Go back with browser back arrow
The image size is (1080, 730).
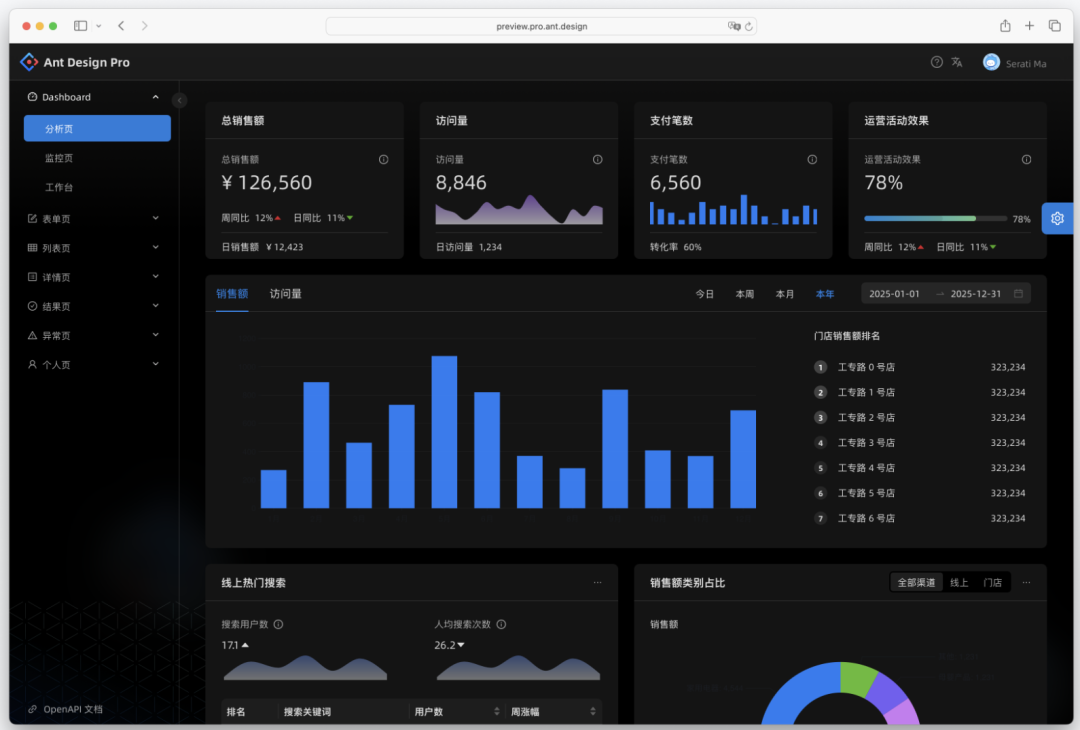[121, 25]
